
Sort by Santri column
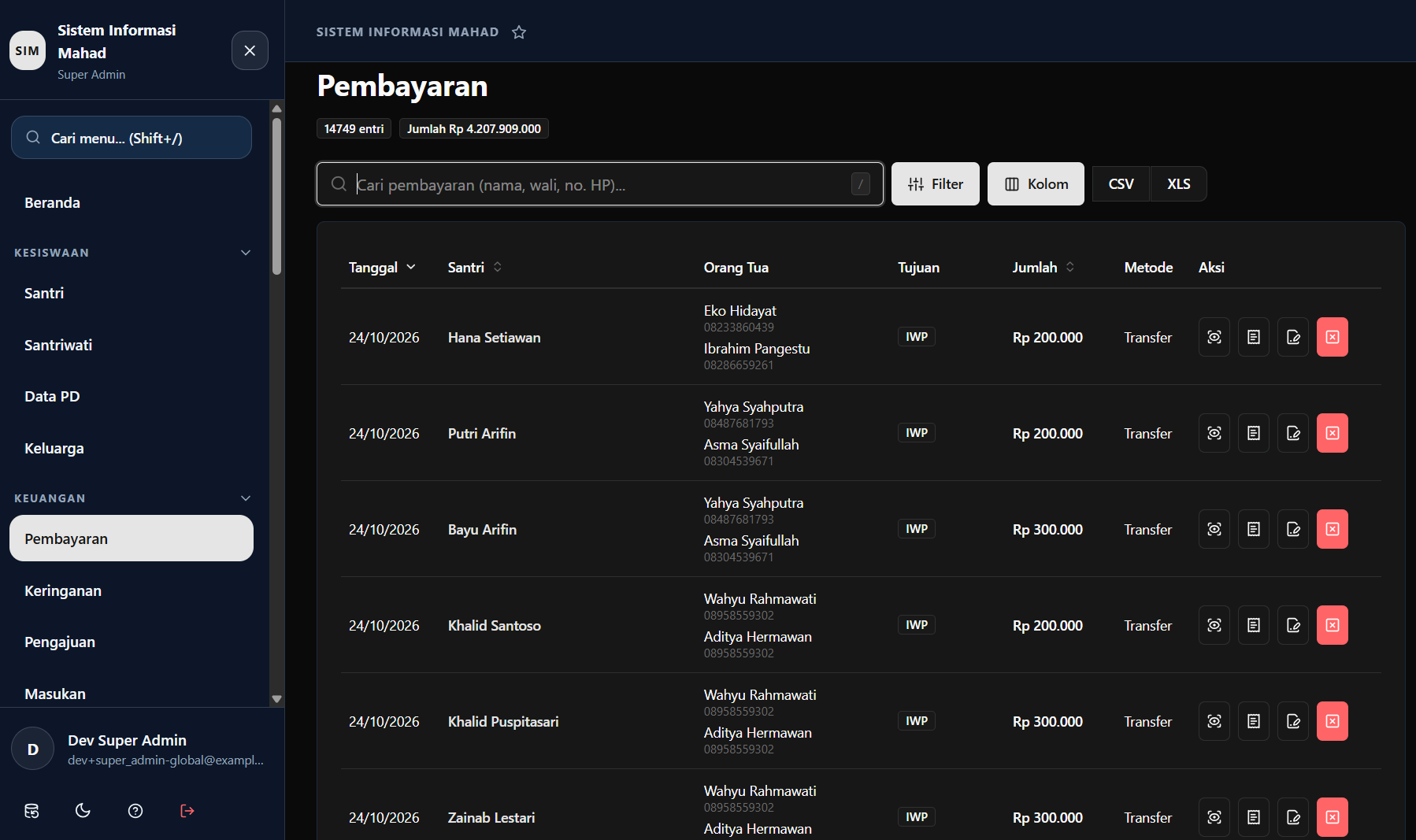[475, 268]
